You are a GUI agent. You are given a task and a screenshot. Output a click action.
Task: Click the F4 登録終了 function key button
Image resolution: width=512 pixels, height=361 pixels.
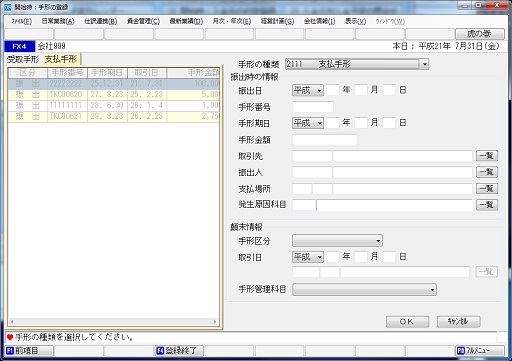179,351
